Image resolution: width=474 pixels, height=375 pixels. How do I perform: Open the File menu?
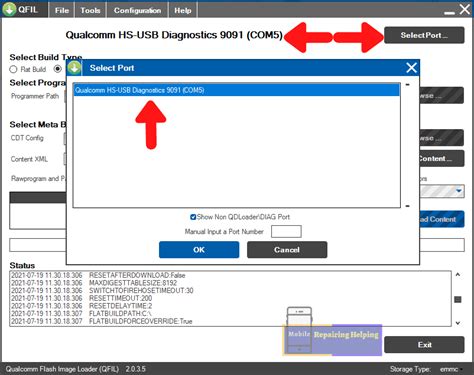point(62,10)
